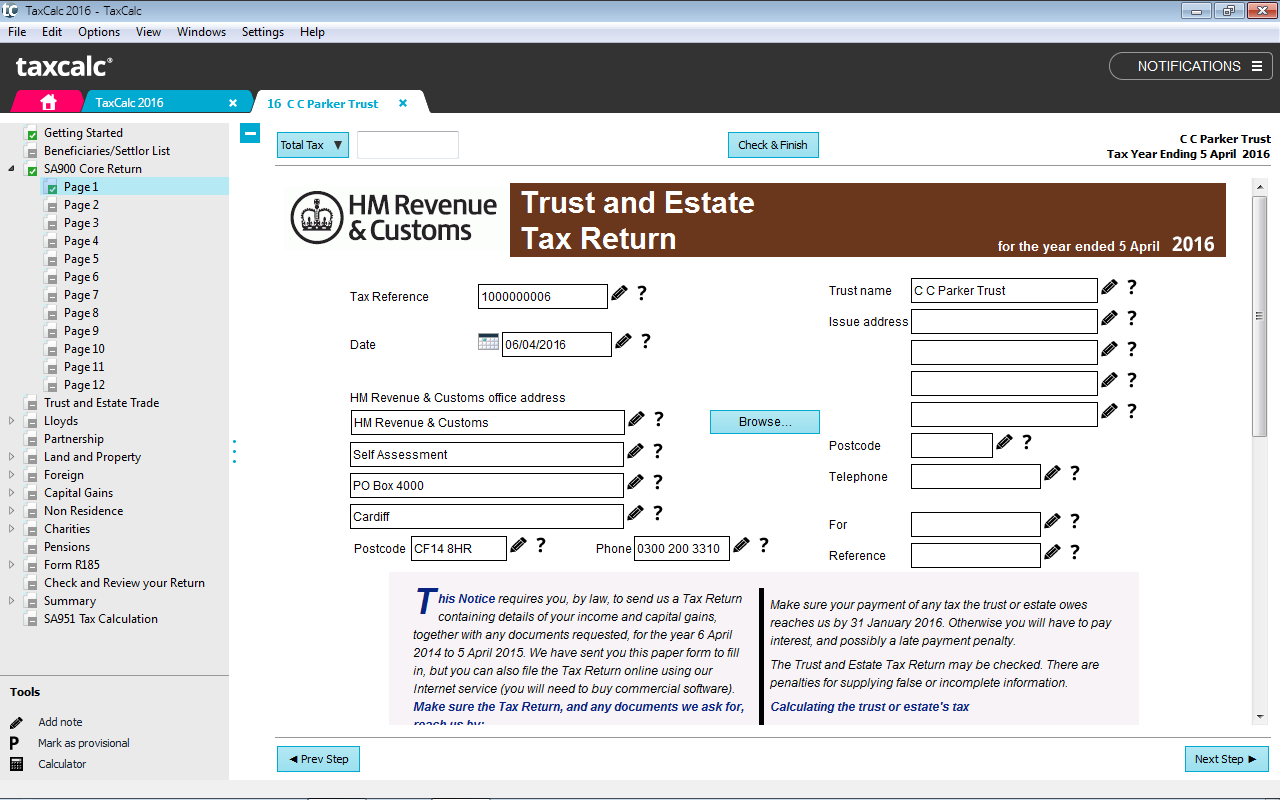This screenshot has height=800, width=1280.
Task: Open the calendar picker beside Date field
Action: click(x=488, y=342)
